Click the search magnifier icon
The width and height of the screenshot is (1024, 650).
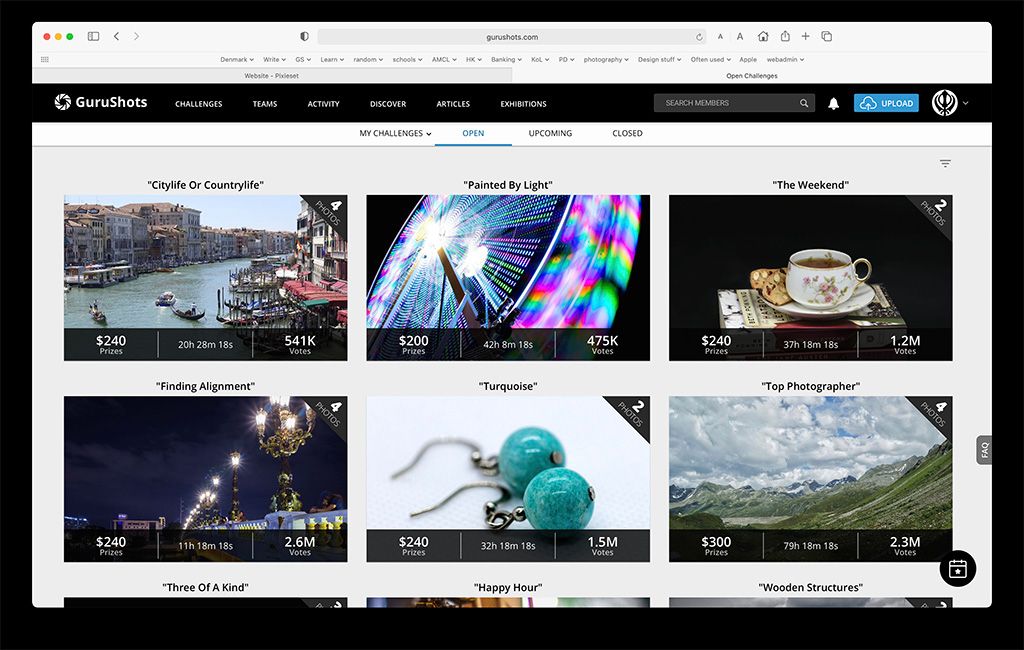pos(804,103)
